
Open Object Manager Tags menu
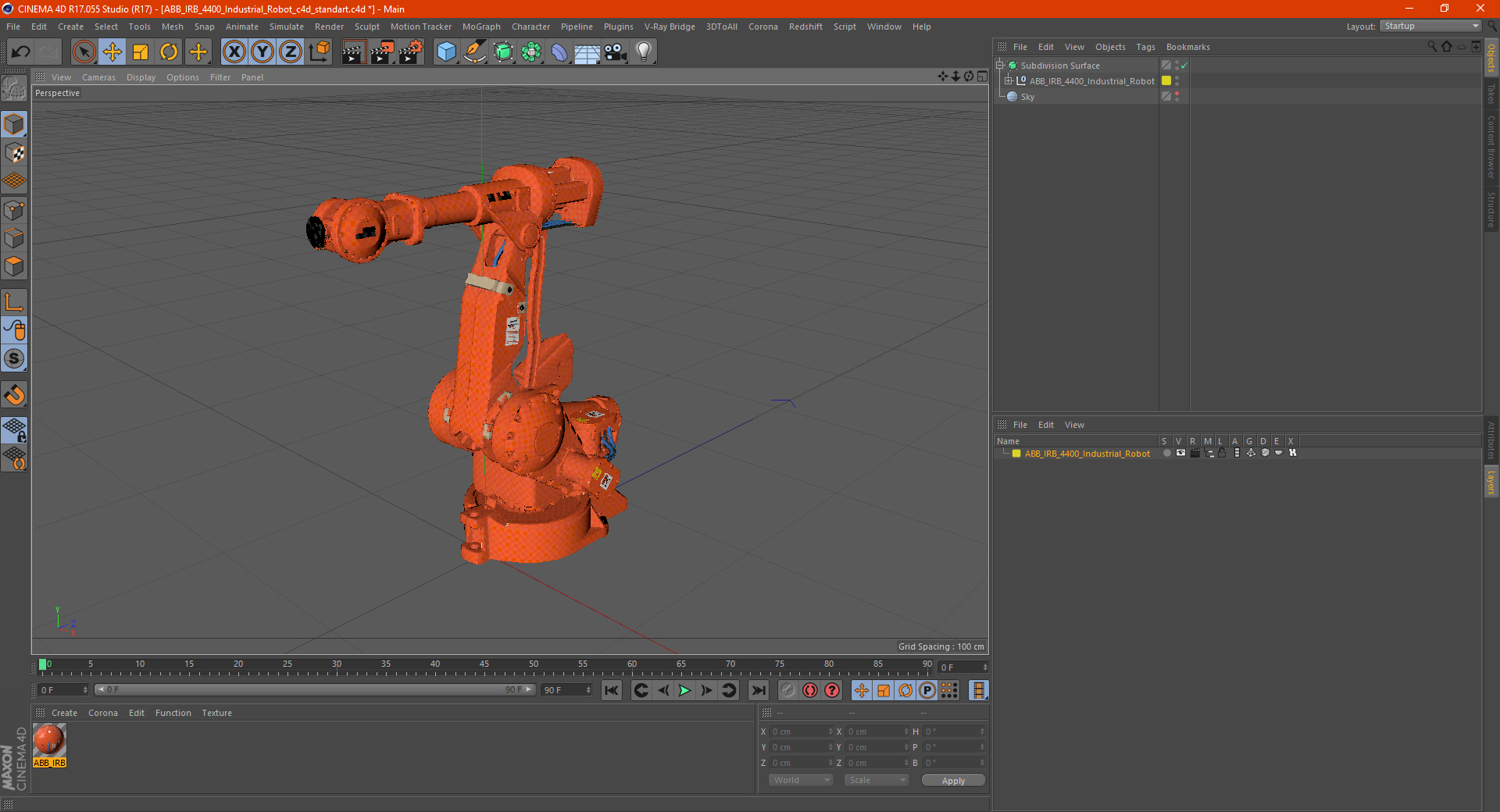pos(1145,47)
